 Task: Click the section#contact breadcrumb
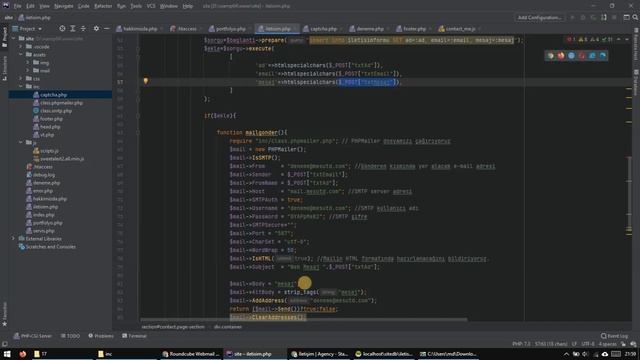[x=173, y=327]
